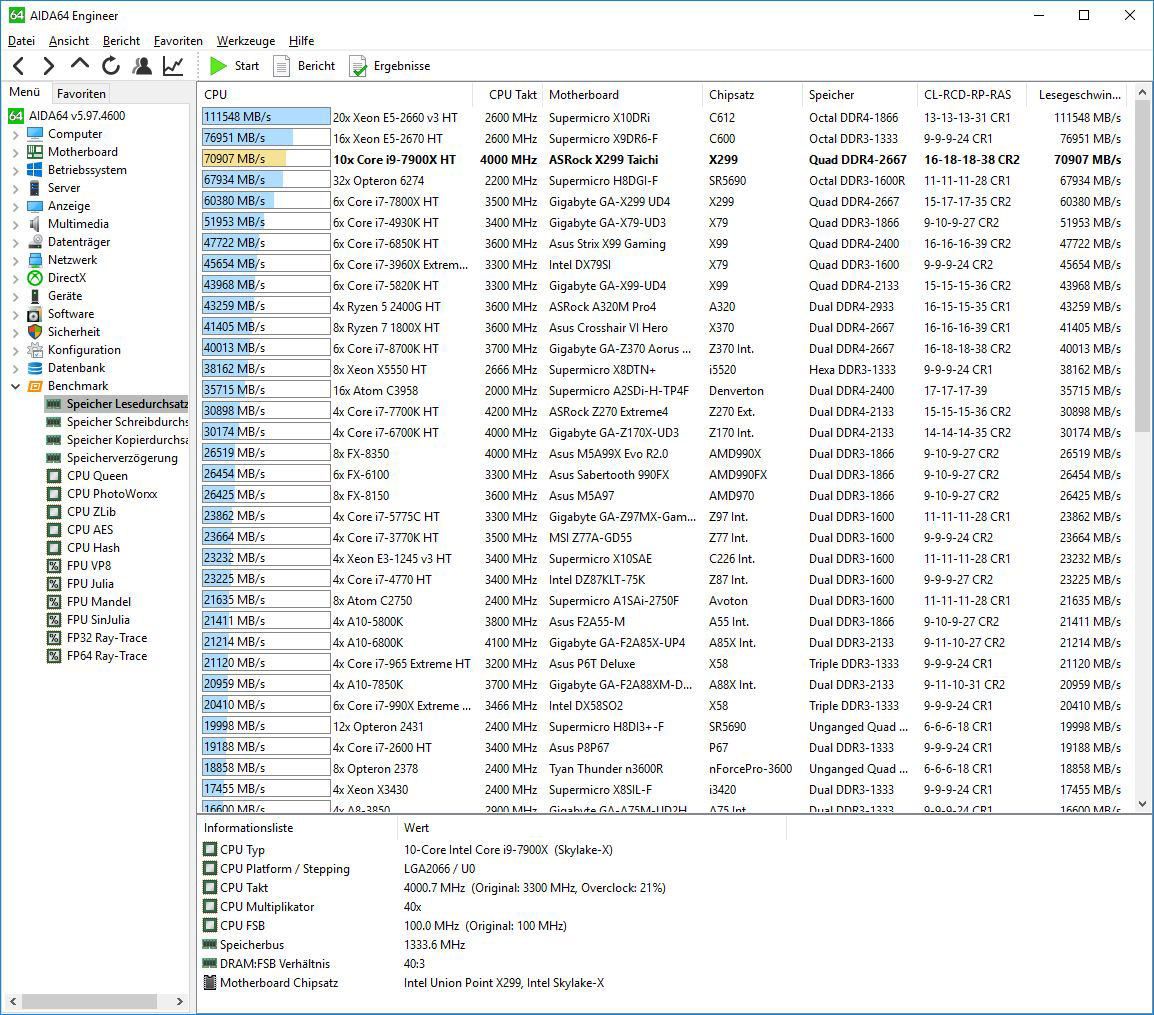Image resolution: width=1154 pixels, height=1015 pixels.
Task: Select FP32 Ray-Trace benchmark
Action: point(97,638)
